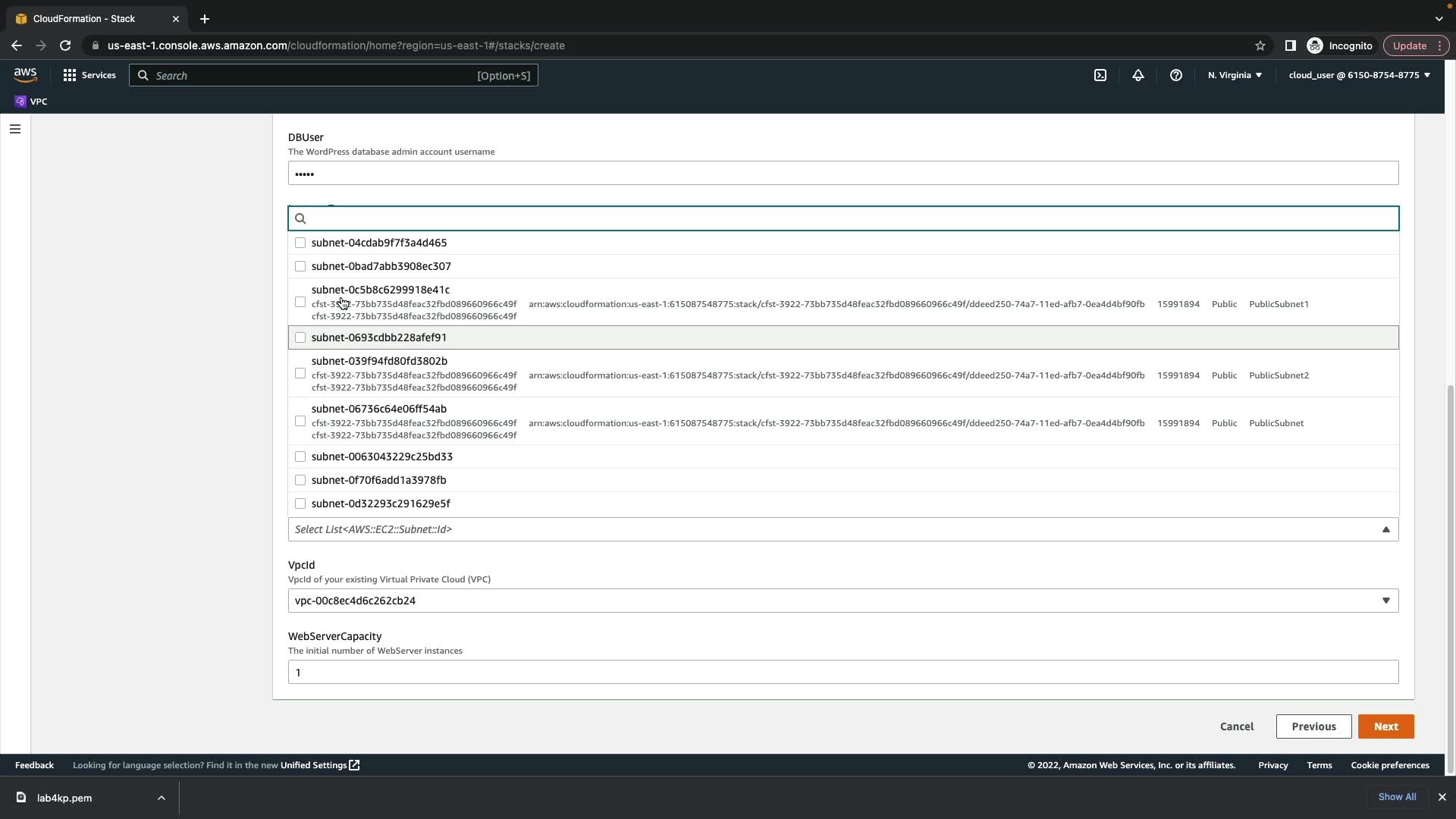This screenshot has height=819, width=1456.
Task: Open the AWS CloudShell icon
Action: 1100,75
